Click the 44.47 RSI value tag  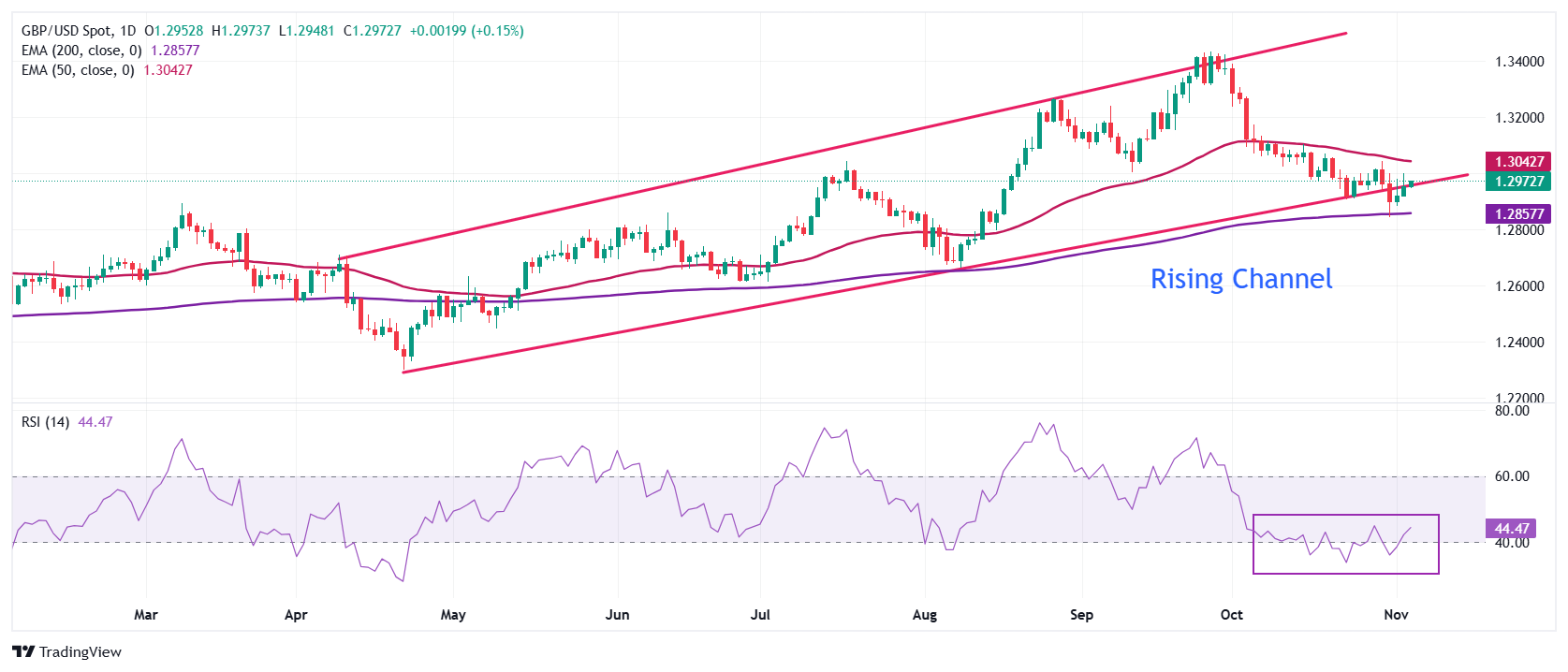tap(1512, 529)
